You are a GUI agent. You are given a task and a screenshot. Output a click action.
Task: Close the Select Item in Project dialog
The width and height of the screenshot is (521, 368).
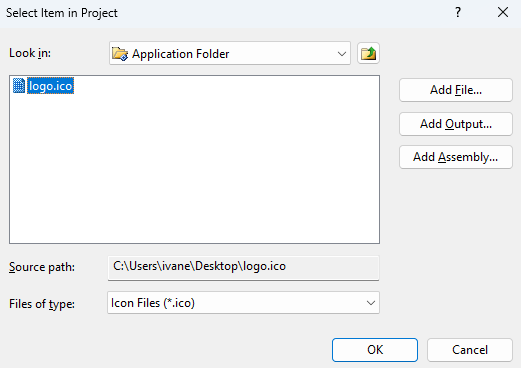[x=503, y=13]
